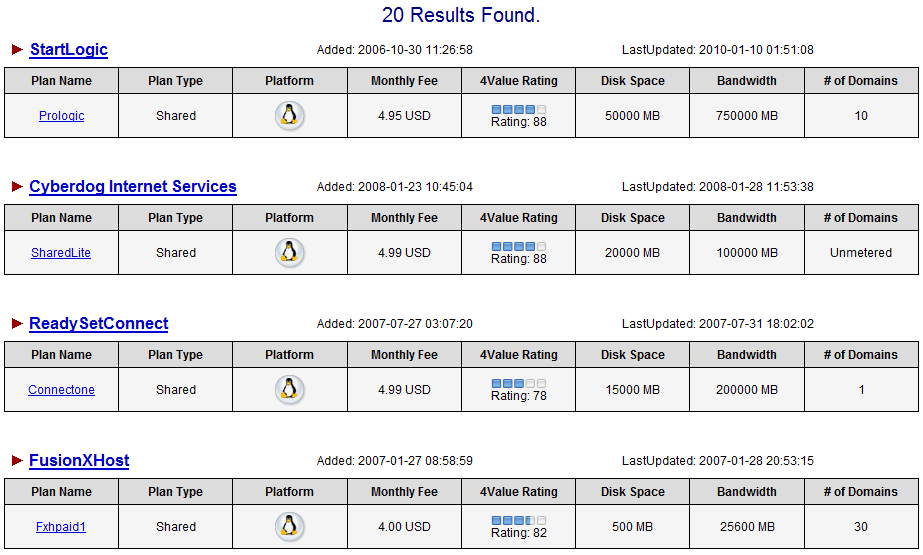Screen dimensions: 923x555
Task: Click the rating bar above Rating: 88 for Prologic
Action: [x=519, y=109]
